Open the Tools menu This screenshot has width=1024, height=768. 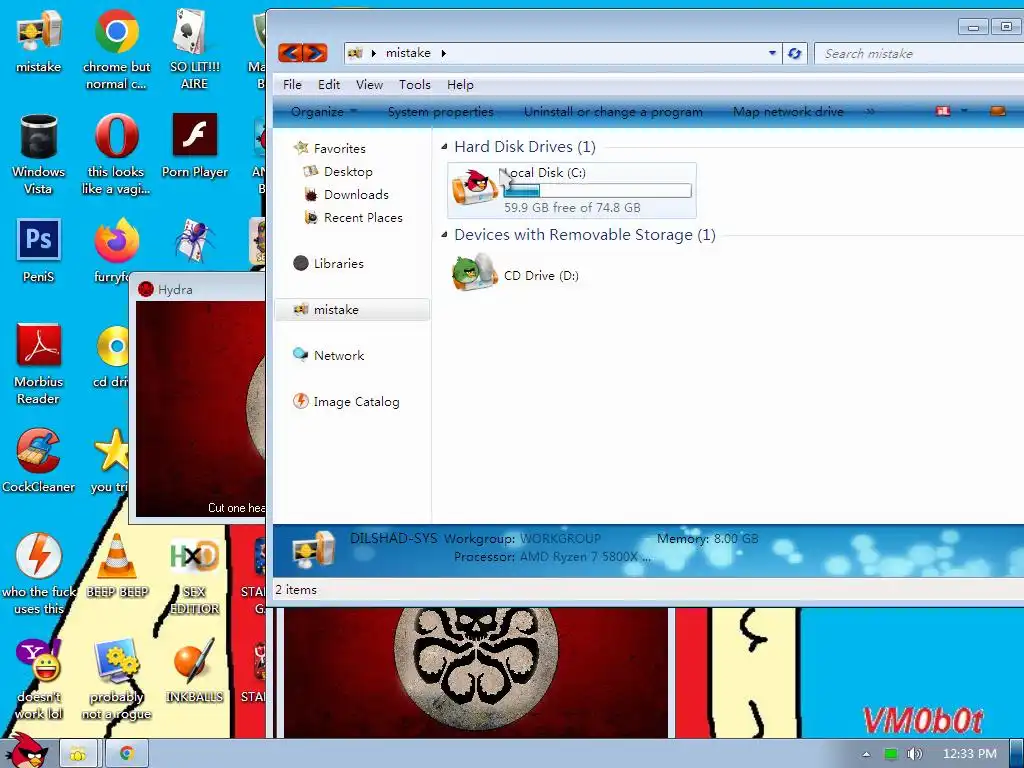tap(415, 84)
